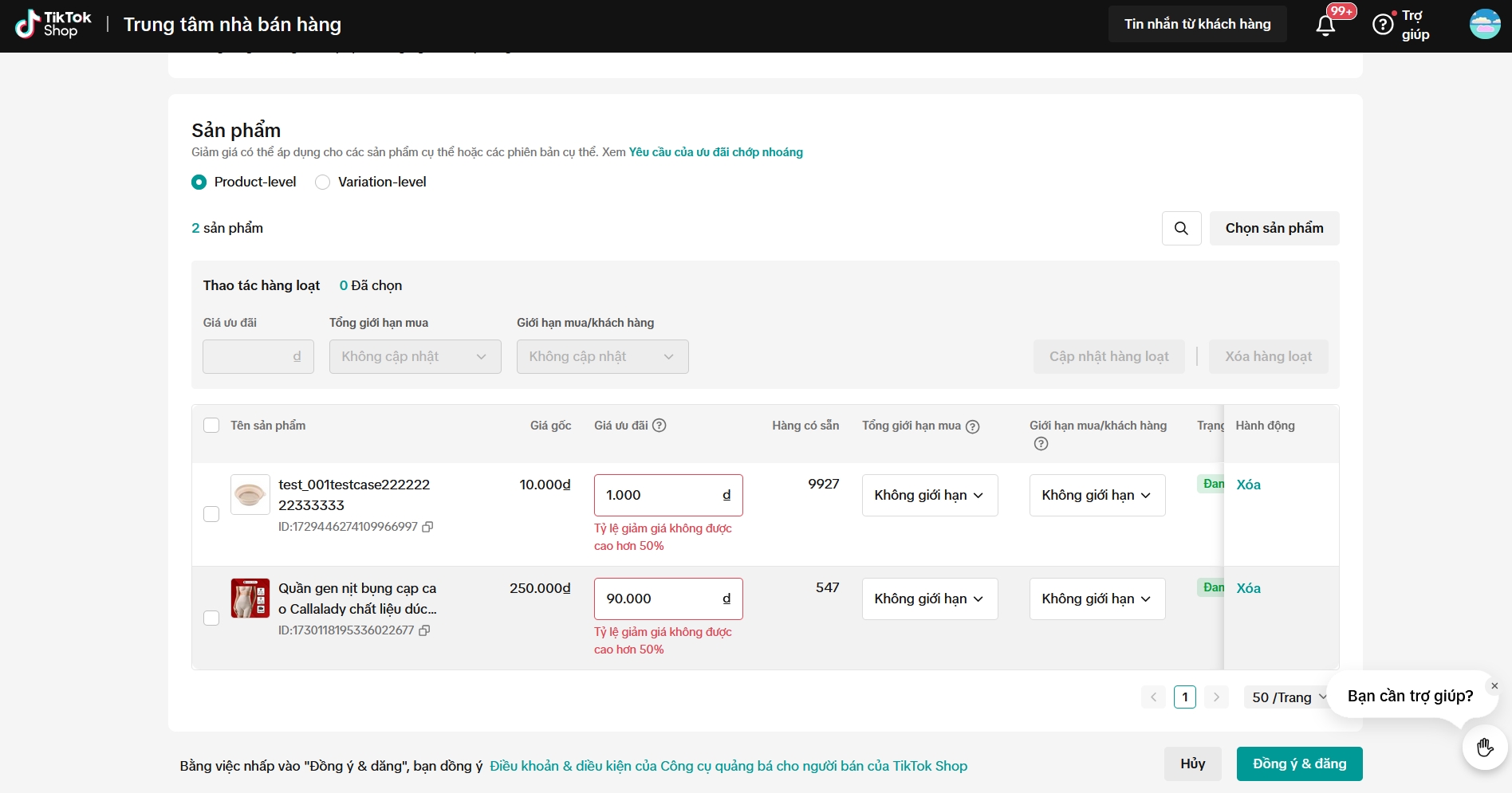
Task: Click the 90.000 deal price field
Action: click(x=659, y=599)
